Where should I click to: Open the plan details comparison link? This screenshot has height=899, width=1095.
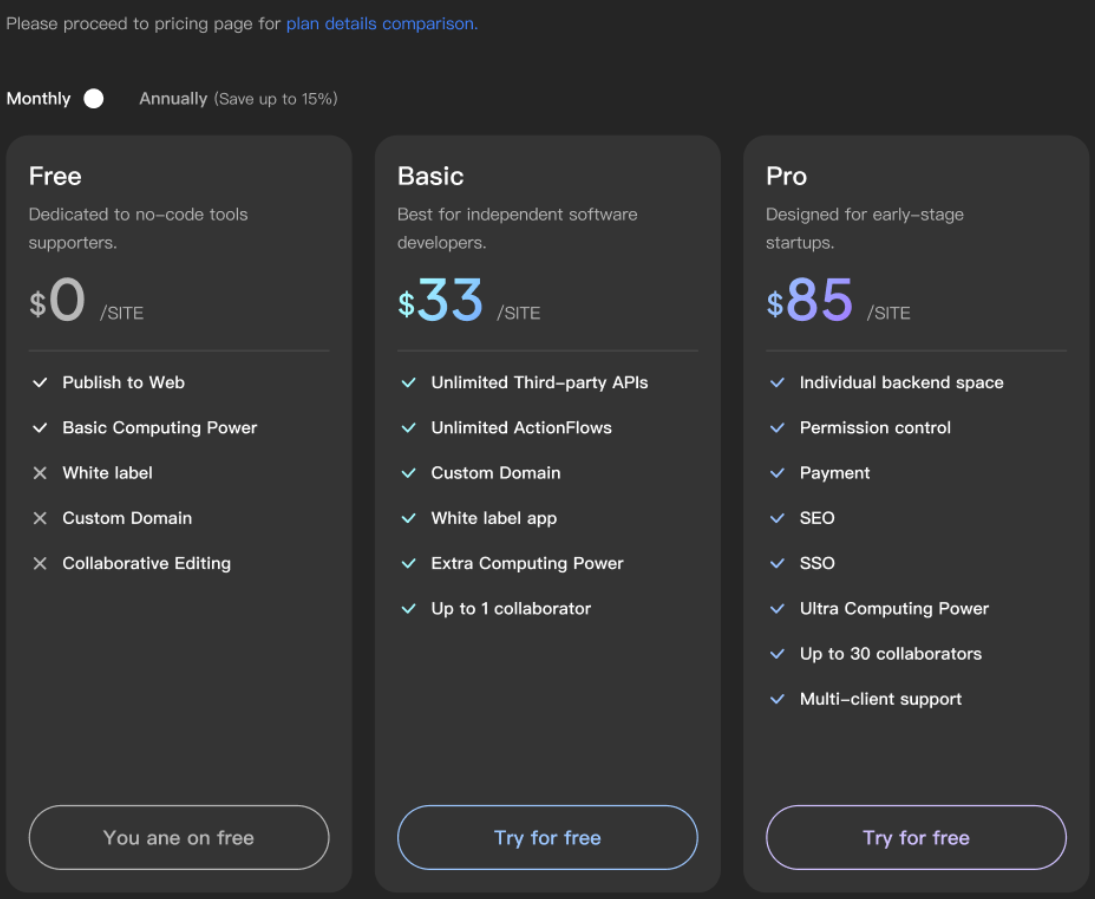(382, 24)
